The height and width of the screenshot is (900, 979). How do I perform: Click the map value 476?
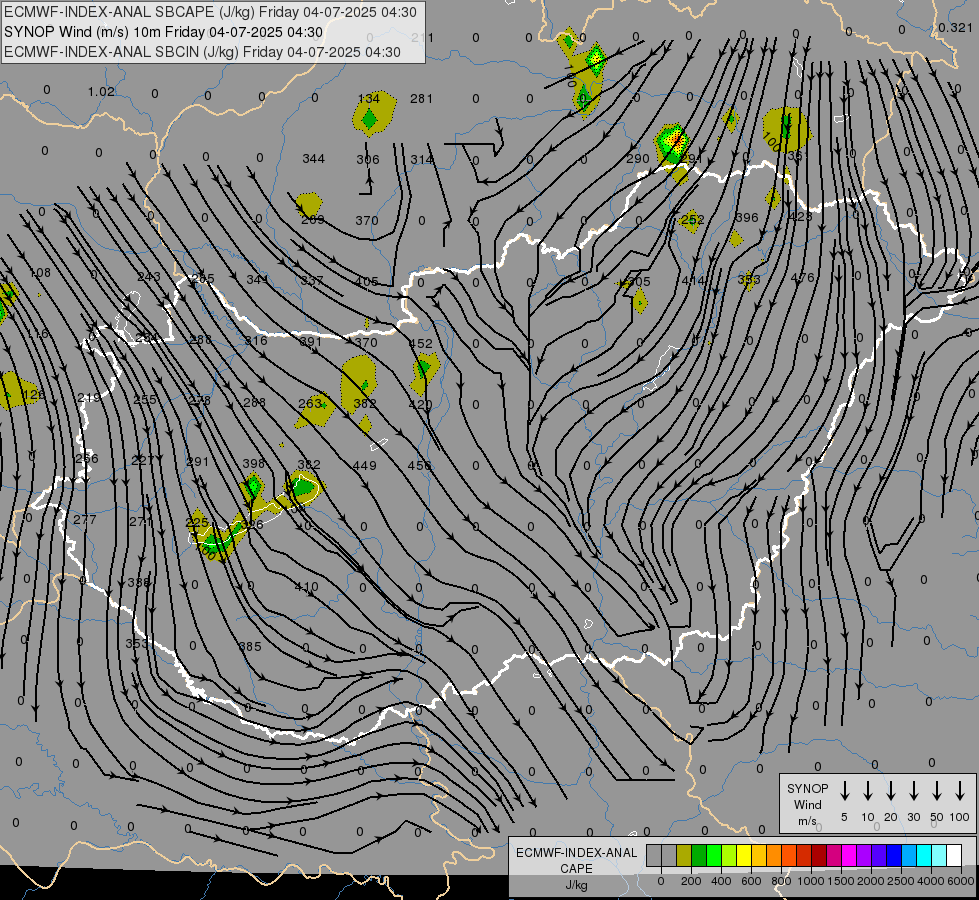(803, 277)
